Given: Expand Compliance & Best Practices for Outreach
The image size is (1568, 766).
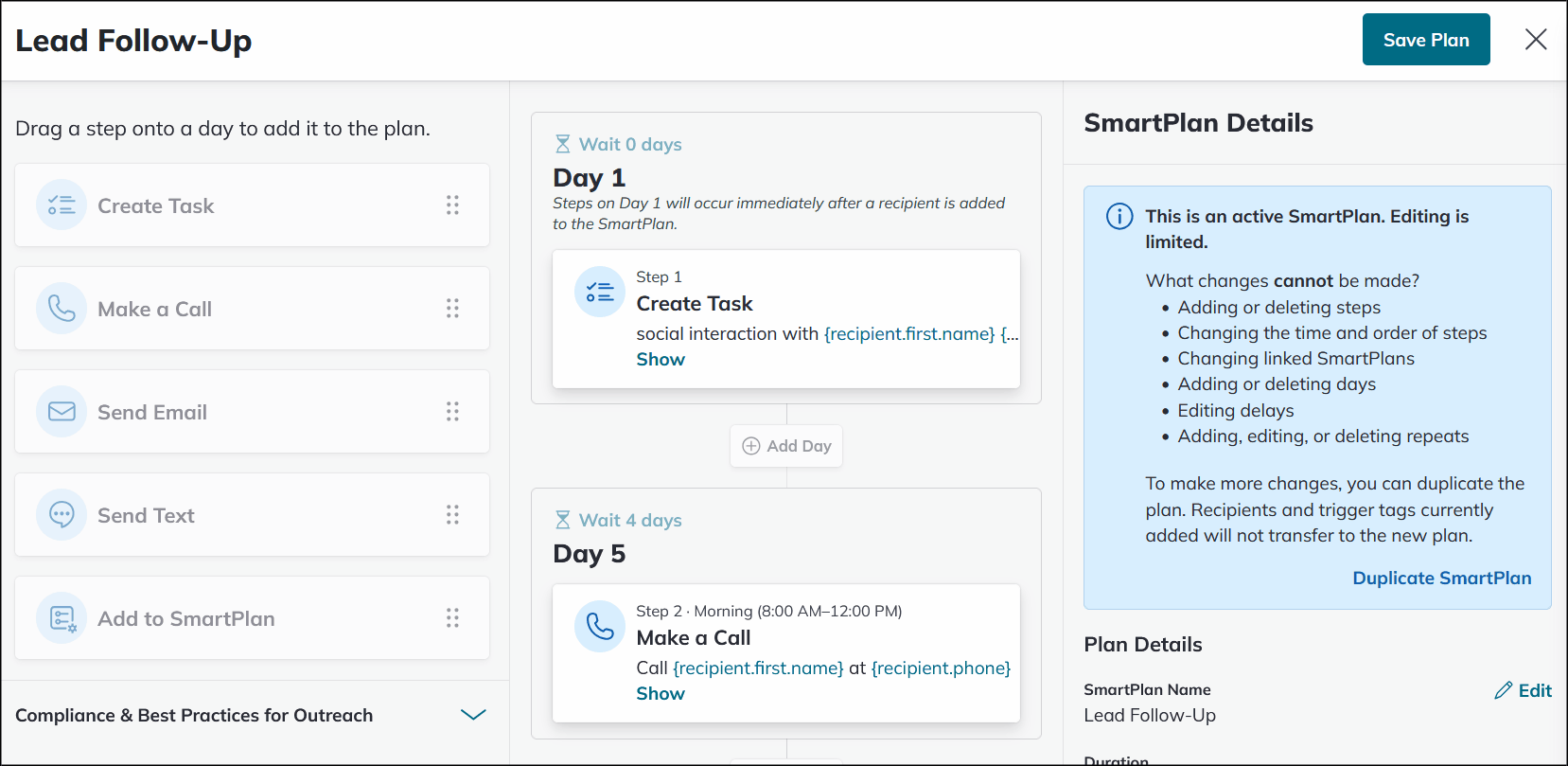Looking at the screenshot, I should click(473, 715).
